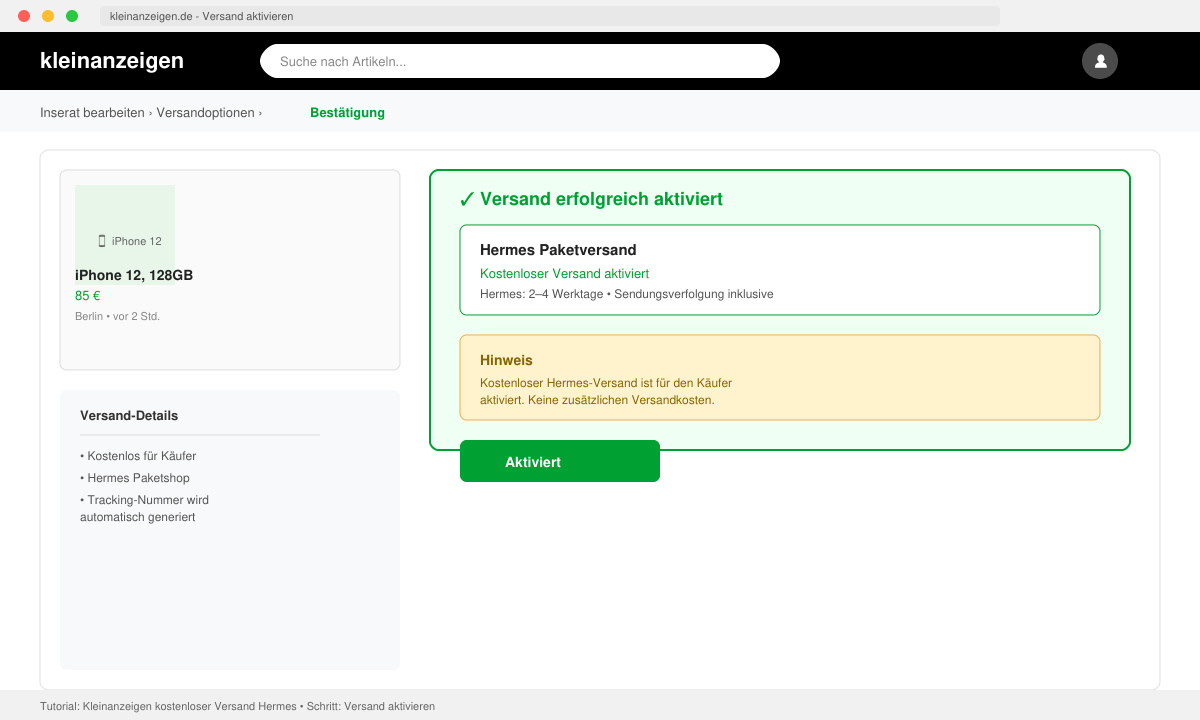Image resolution: width=1200 pixels, height=720 pixels.
Task: Open the 'iPhone 12, 128GB' listing title
Action: [134, 275]
